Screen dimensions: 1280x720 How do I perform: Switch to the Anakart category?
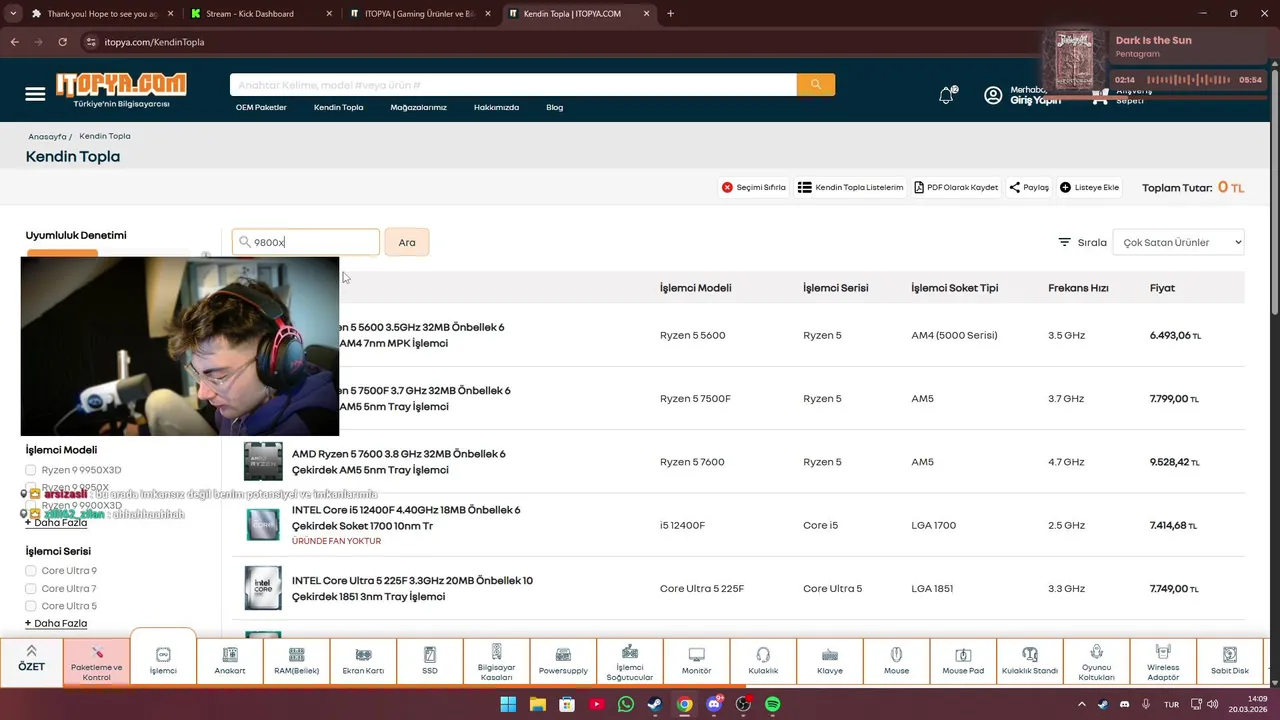pos(230,662)
